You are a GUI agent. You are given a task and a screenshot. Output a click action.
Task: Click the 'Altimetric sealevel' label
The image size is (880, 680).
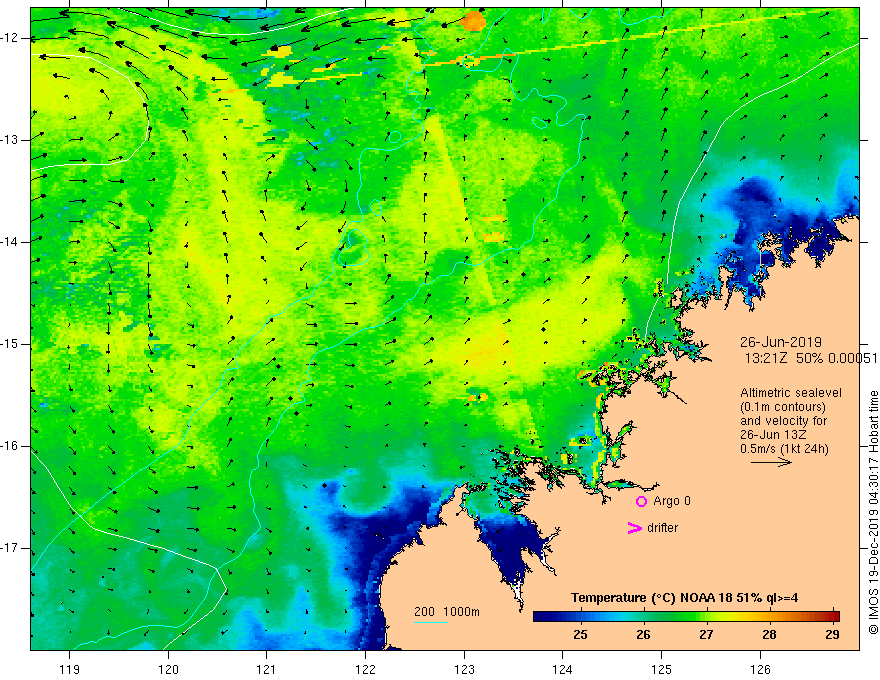(791, 393)
